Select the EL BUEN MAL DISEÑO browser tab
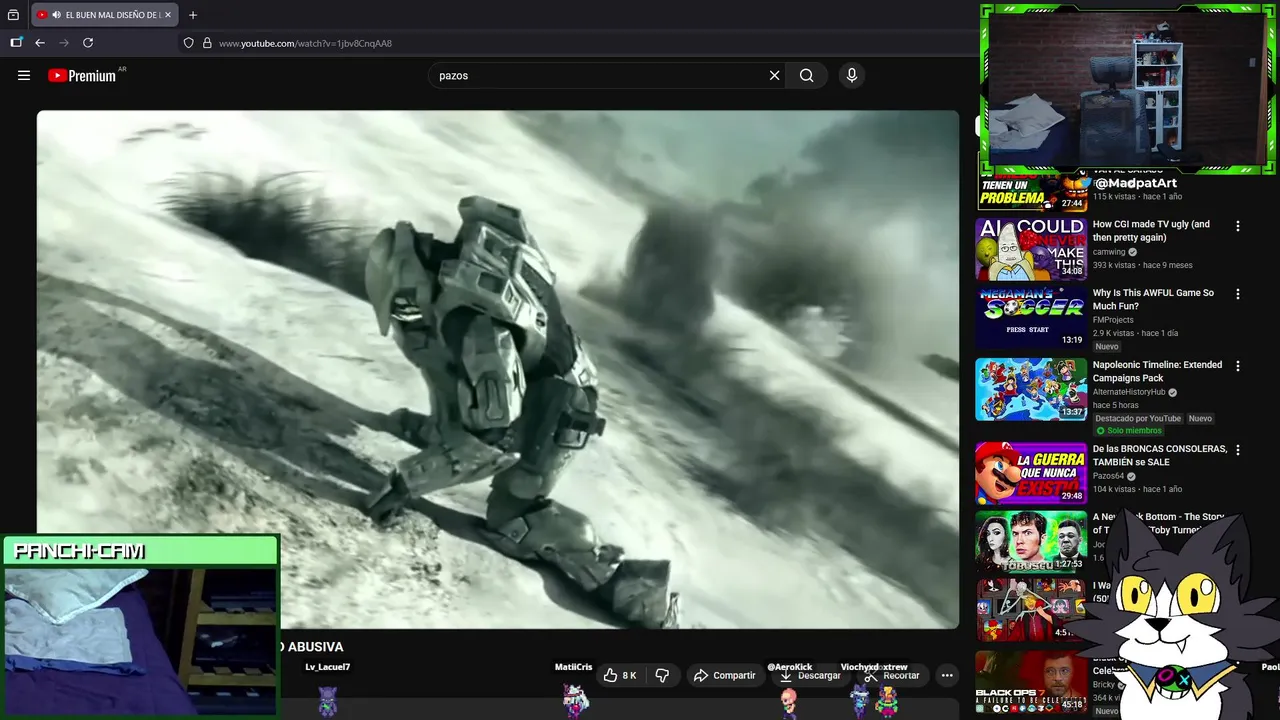1280x720 pixels. tap(105, 15)
